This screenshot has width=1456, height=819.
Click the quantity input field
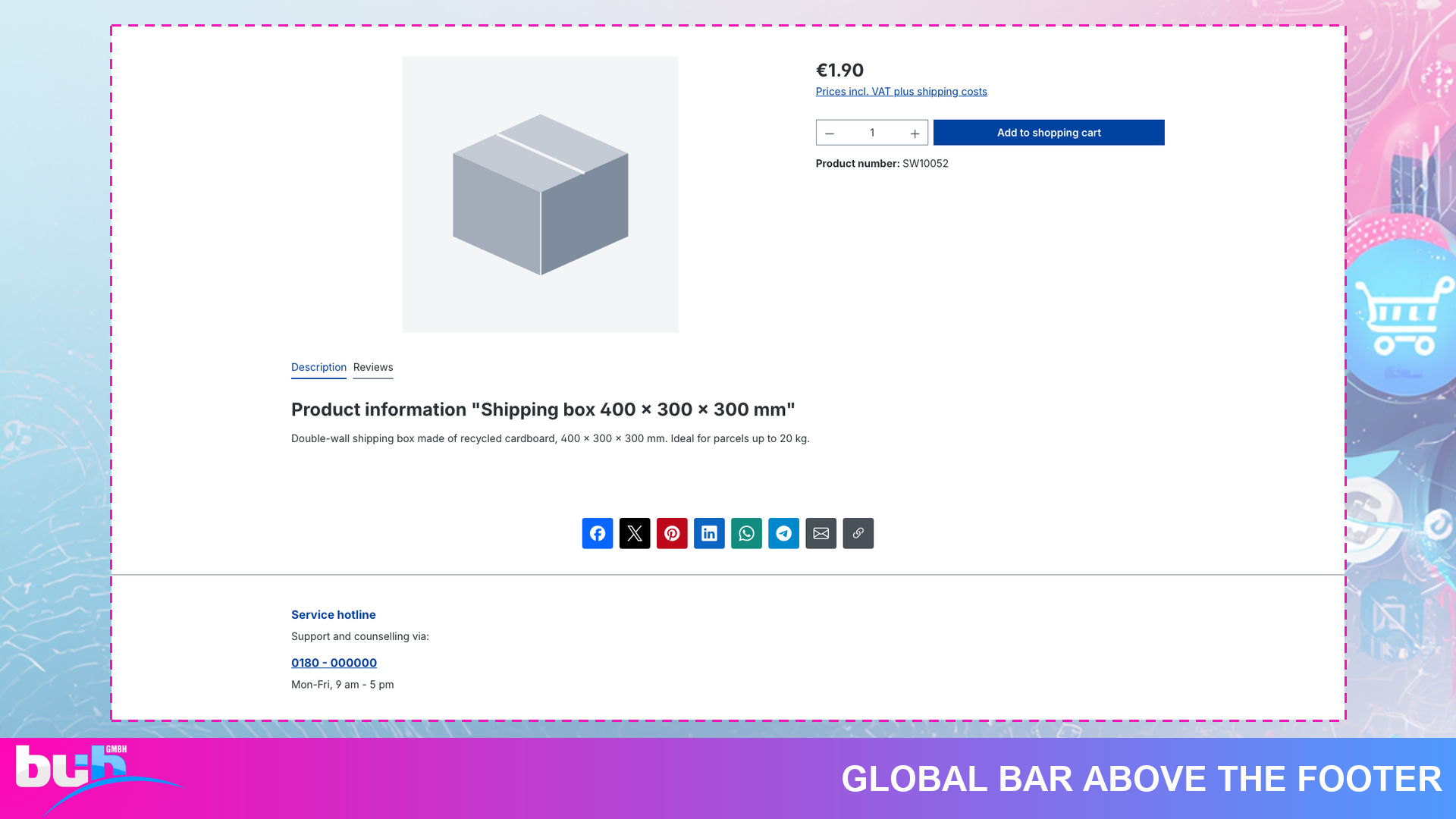[x=872, y=133]
